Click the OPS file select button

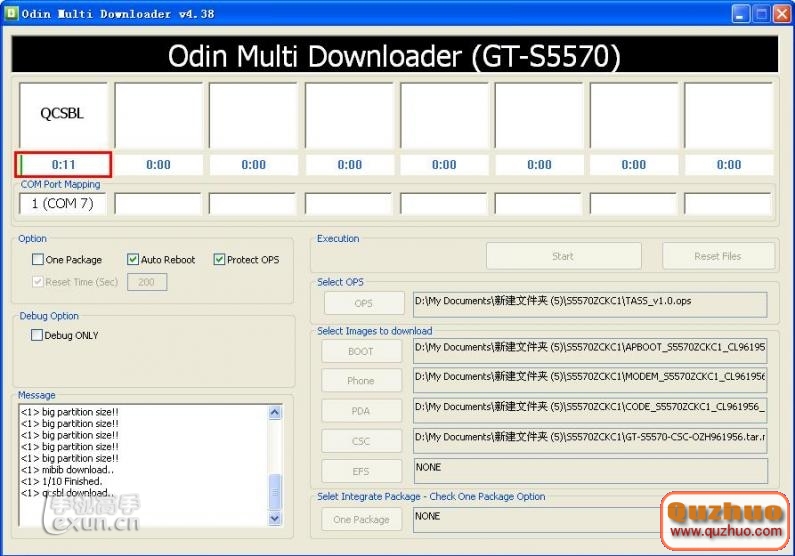tap(364, 304)
